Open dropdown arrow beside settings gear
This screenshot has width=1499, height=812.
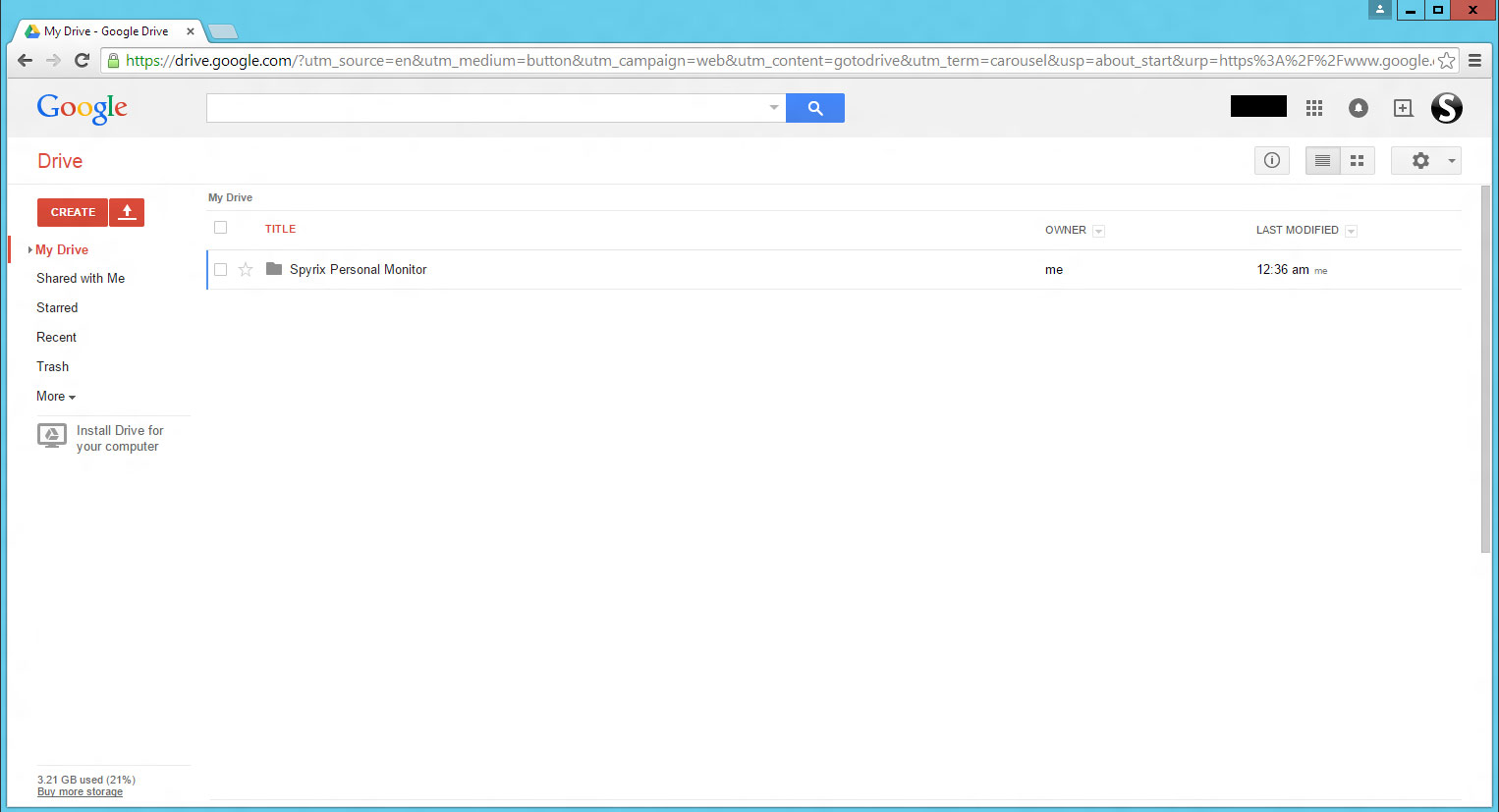1451,161
